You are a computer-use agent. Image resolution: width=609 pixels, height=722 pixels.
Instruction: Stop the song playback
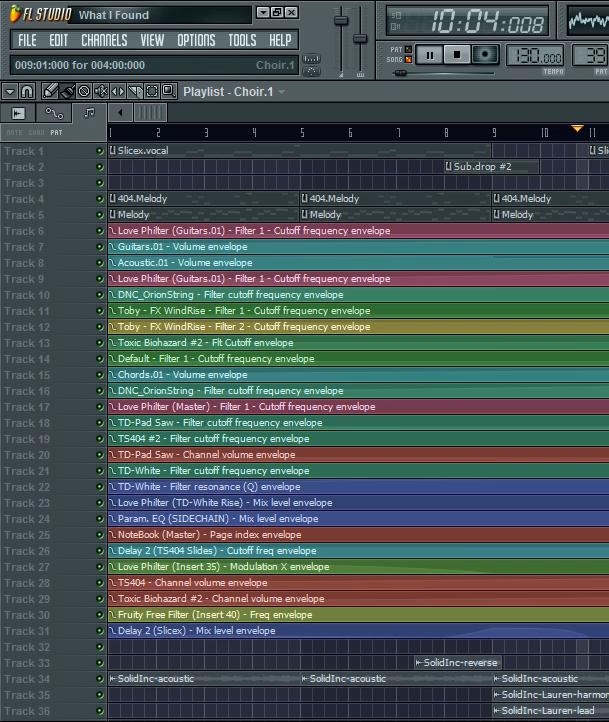point(457,55)
